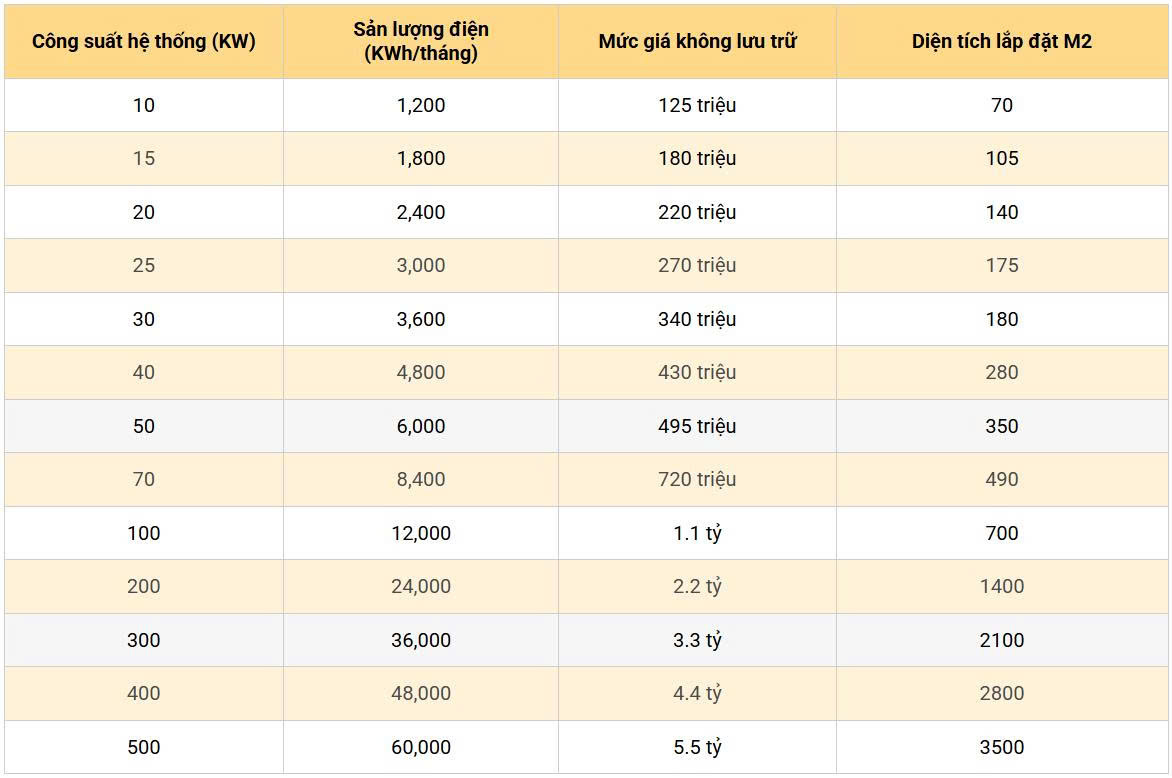Click the '60,000' output cell
Viewport: 1172px width, 778px height.
pyautogui.click(x=421, y=747)
